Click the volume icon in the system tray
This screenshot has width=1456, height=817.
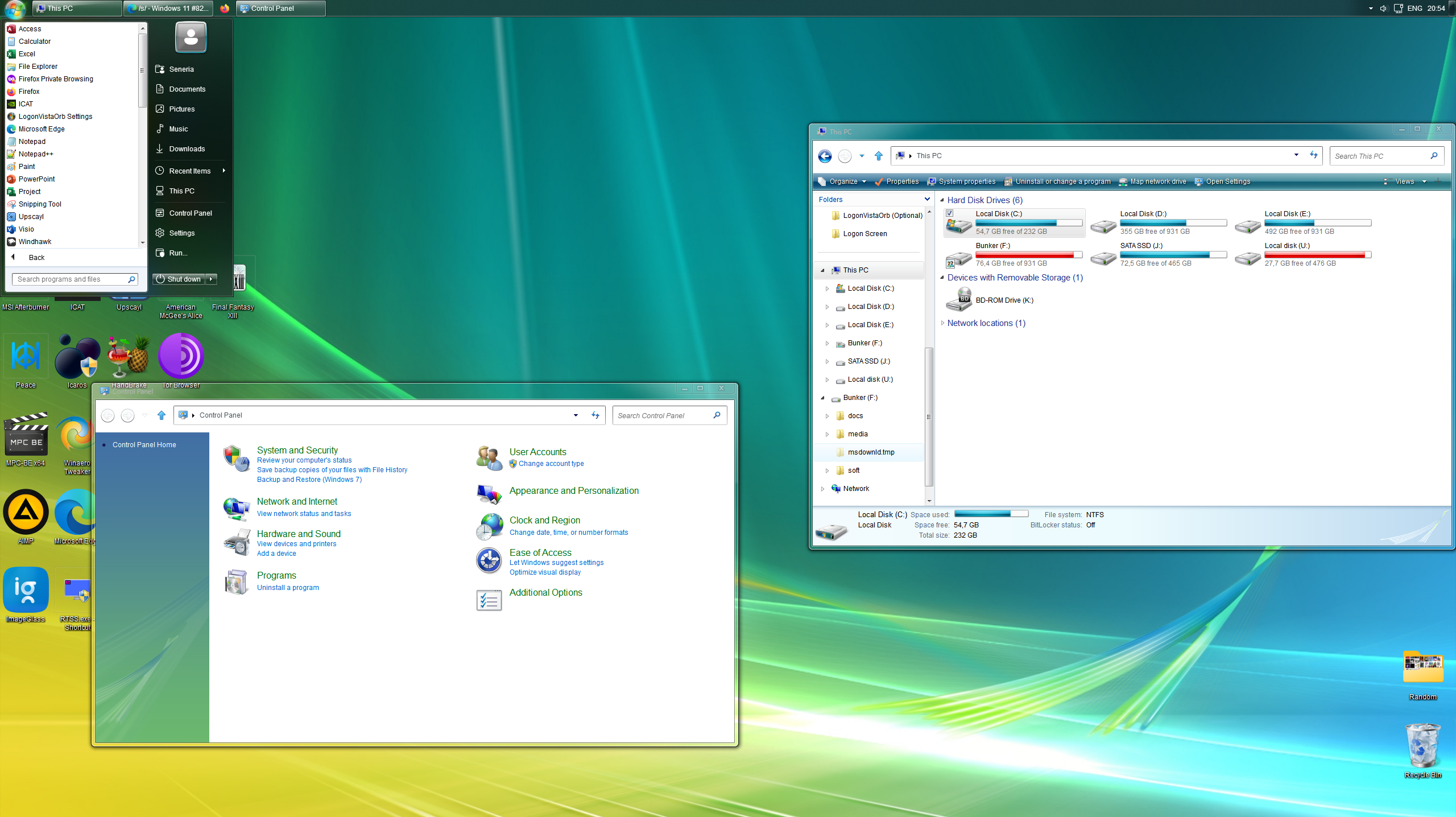pyautogui.click(x=1383, y=9)
